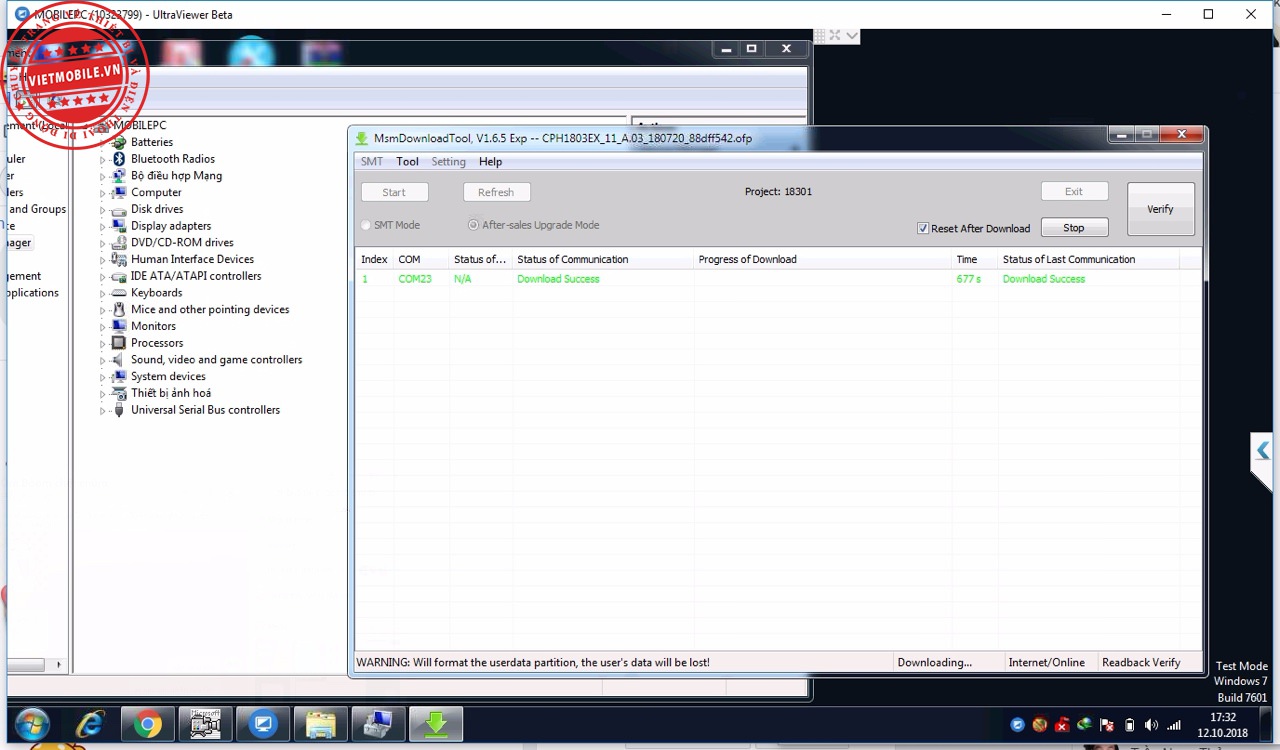1280x750 pixels.
Task: Open the Tool menu
Action: (x=407, y=161)
